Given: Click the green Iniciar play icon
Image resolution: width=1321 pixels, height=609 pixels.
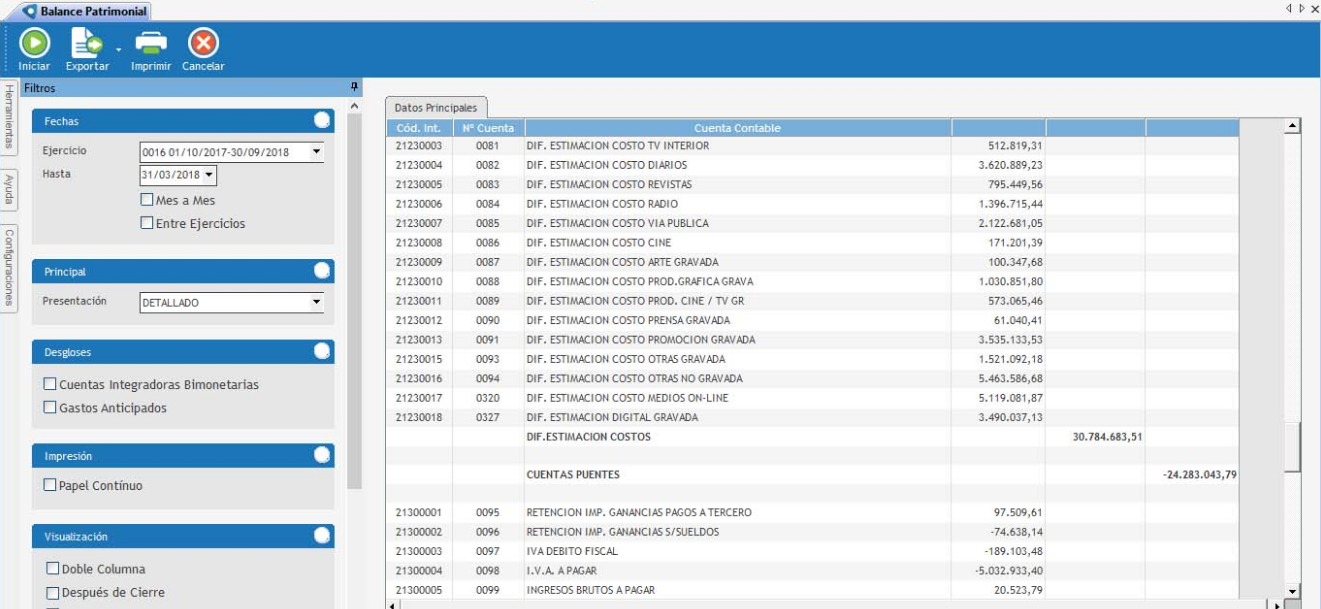Looking at the screenshot, I should 34,43.
